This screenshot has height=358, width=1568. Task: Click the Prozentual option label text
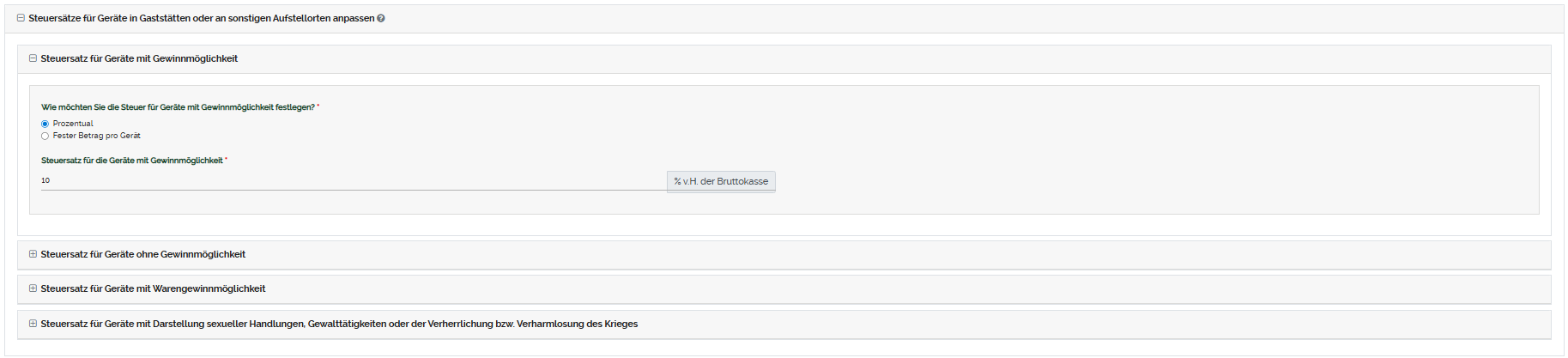(x=73, y=124)
